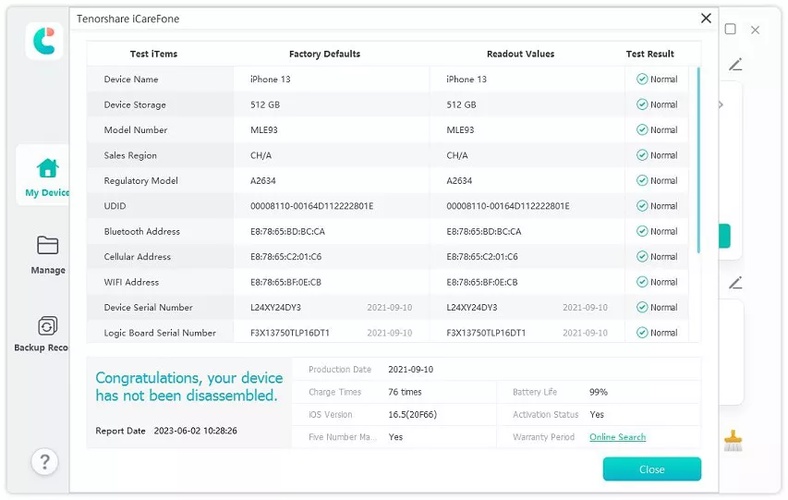Close the main iCareFone window behind

(755, 30)
